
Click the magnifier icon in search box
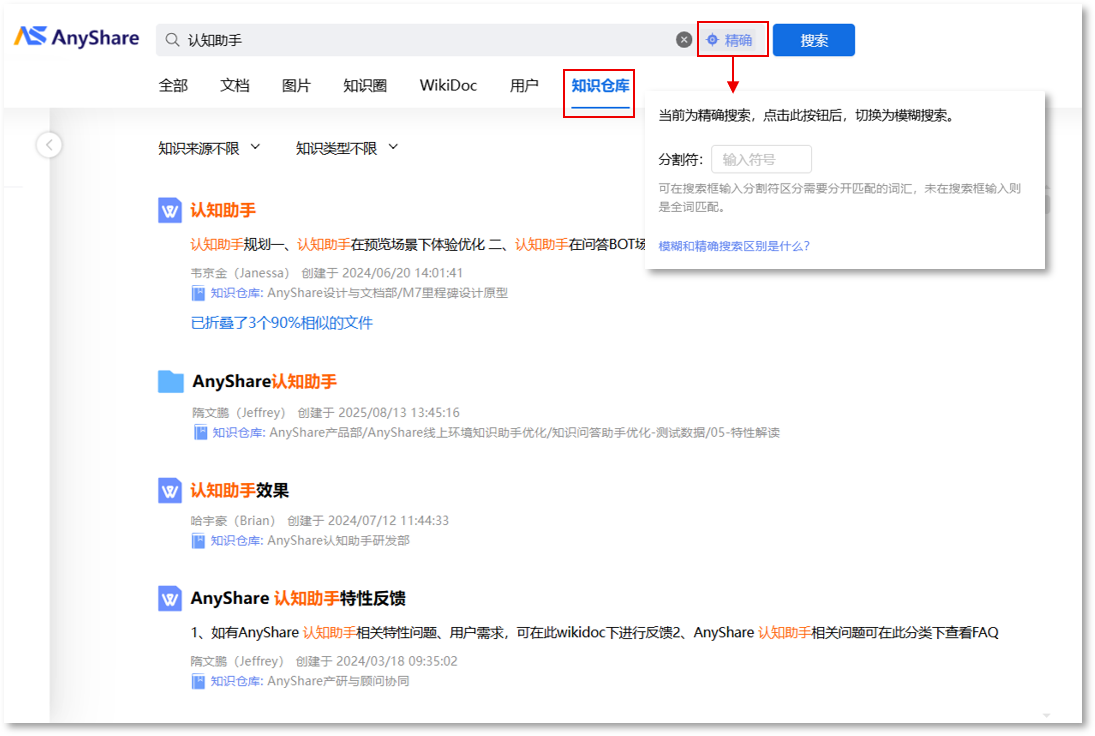coord(172,40)
